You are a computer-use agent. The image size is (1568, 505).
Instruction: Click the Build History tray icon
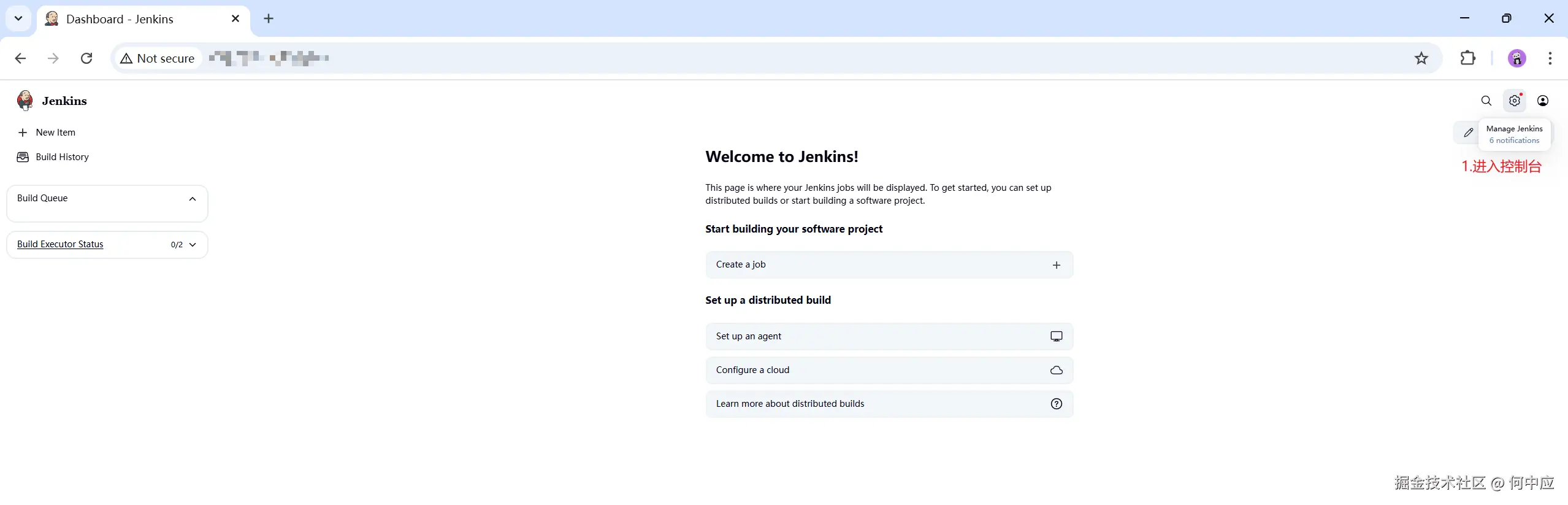pyautogui.click(x=23, y=157)
